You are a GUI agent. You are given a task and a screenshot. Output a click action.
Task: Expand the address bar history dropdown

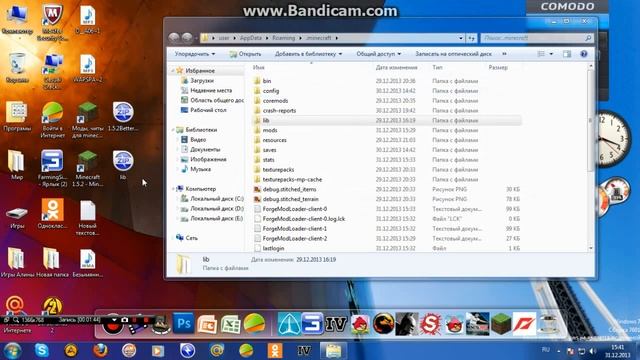(x=461, y=38)
